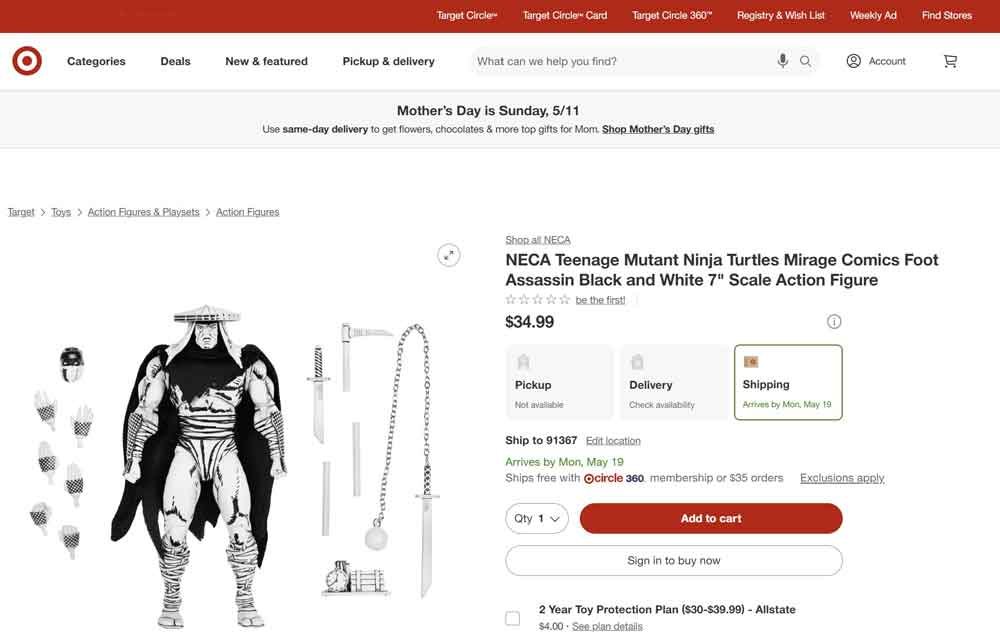The image size is (1000, 641).
Task: Open the Shop all NECA link
Action: [537, 239]
